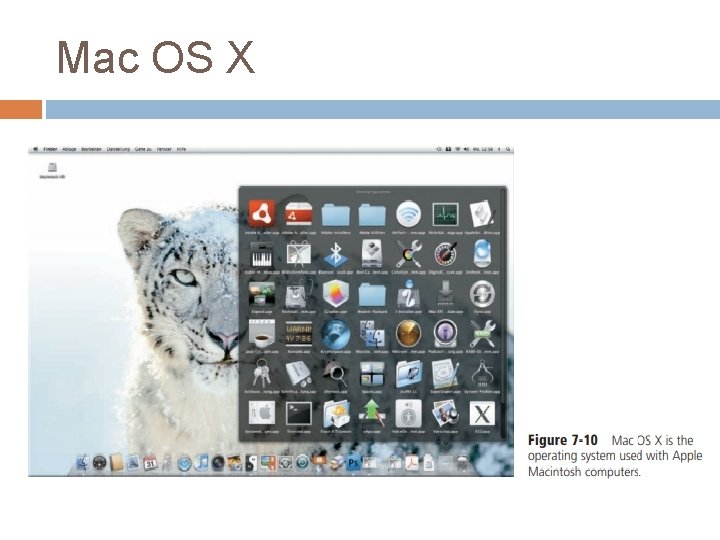
Task: Open the X11 app icon
Action: (x=482, y=413)
